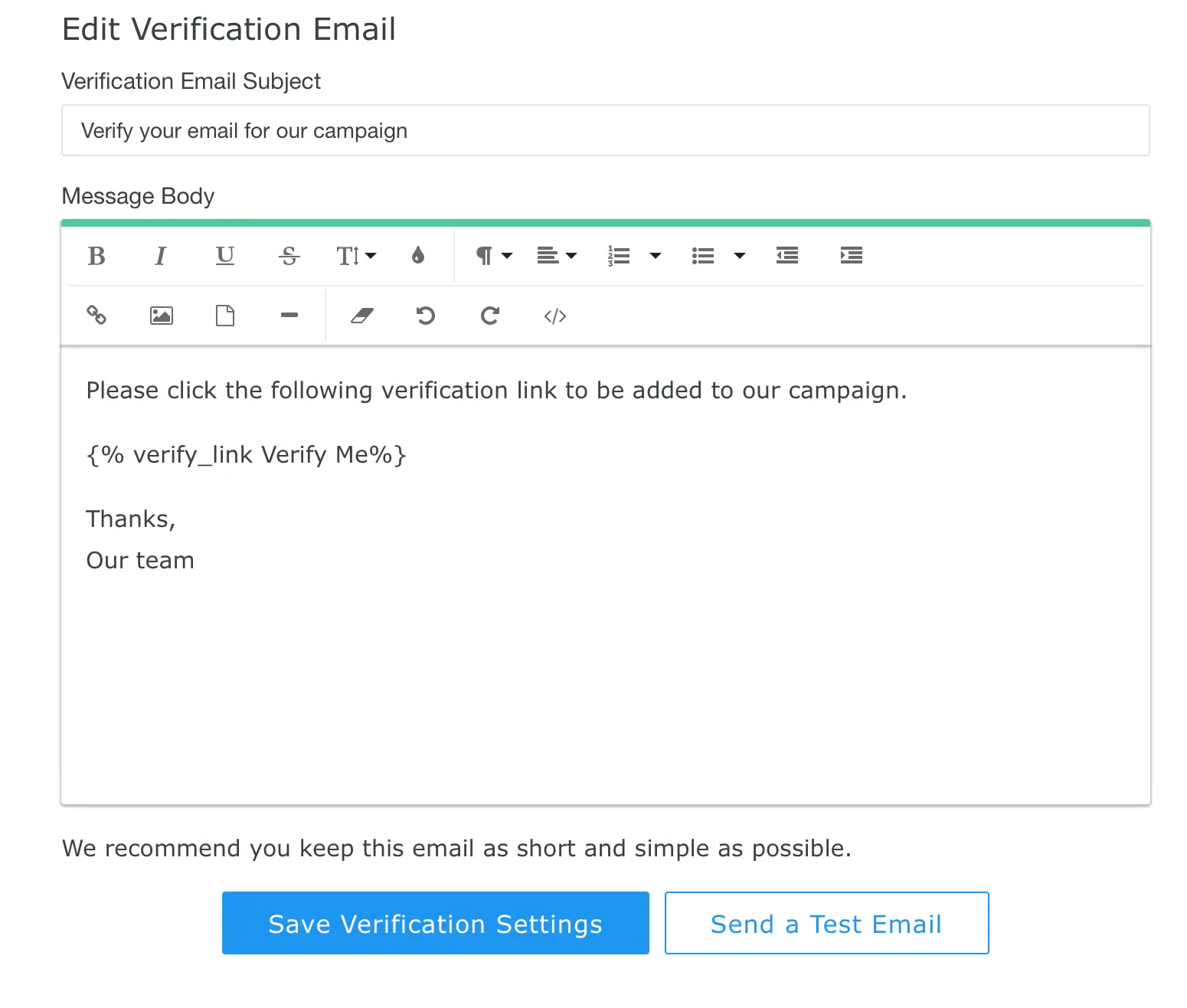Apply italic formatting to text
Screen dimensions: 1187x1008
pyautogui.click(x=161, y=256)
